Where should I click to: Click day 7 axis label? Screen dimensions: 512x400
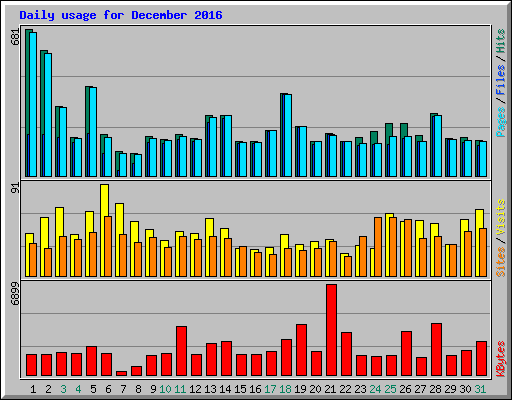pyautogui.click(x=123, y=389)
